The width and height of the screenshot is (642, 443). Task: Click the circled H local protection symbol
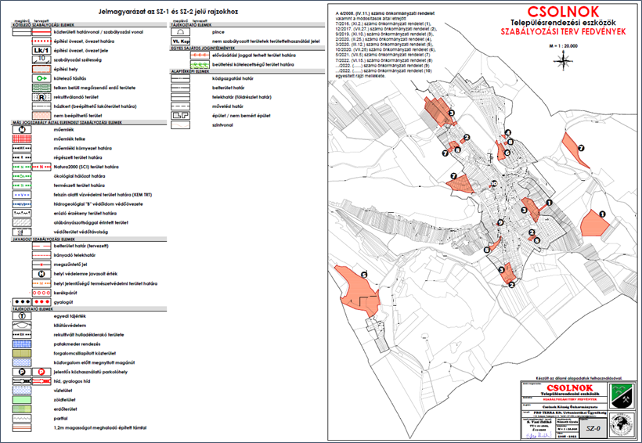pyautogui.click(x=22, y=275)
